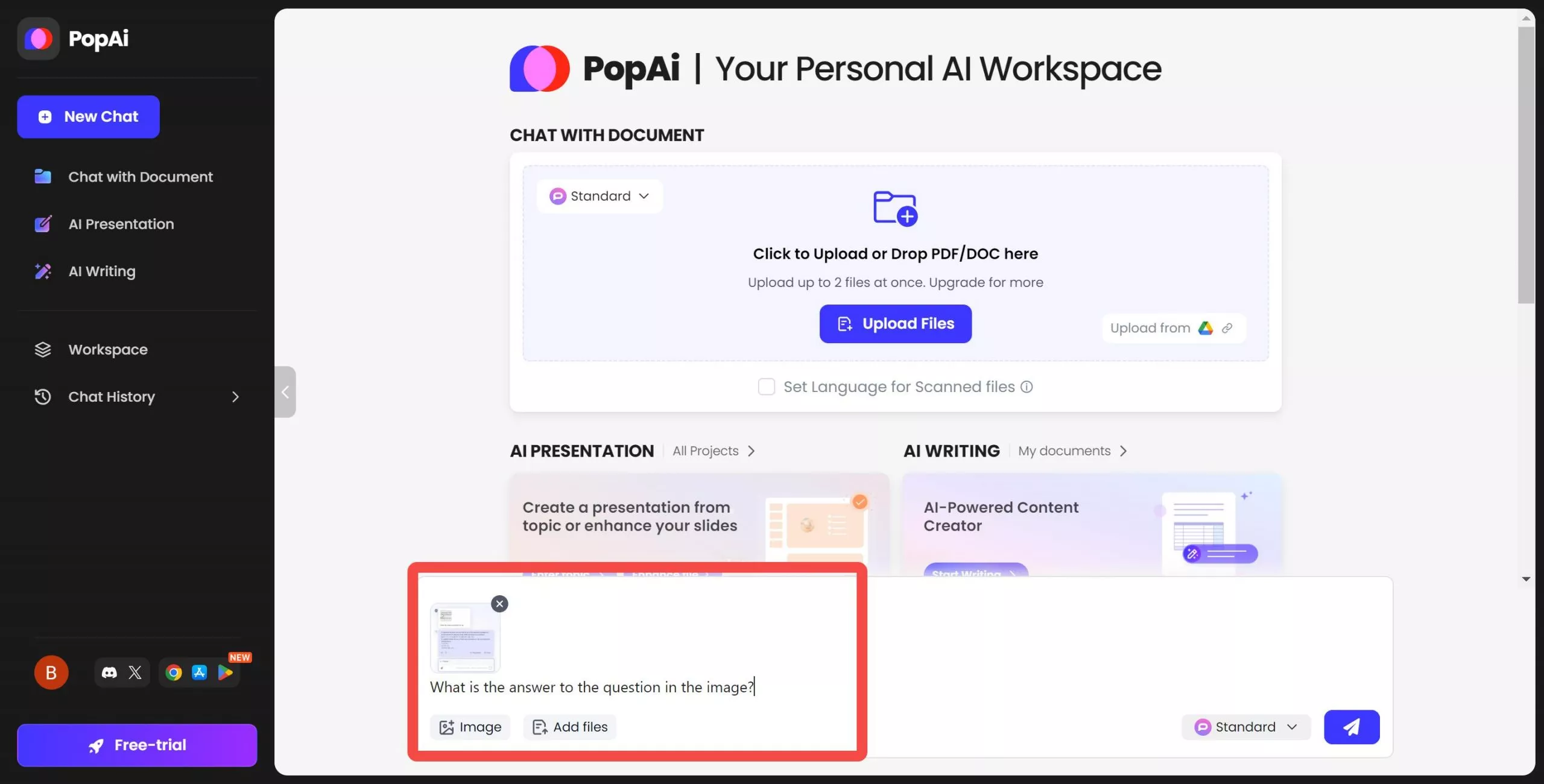Toggle Set Language for Scanned files checkbox
Image resolution: width=1544 pixels, height=784 pixels.
tap(765, 386)
